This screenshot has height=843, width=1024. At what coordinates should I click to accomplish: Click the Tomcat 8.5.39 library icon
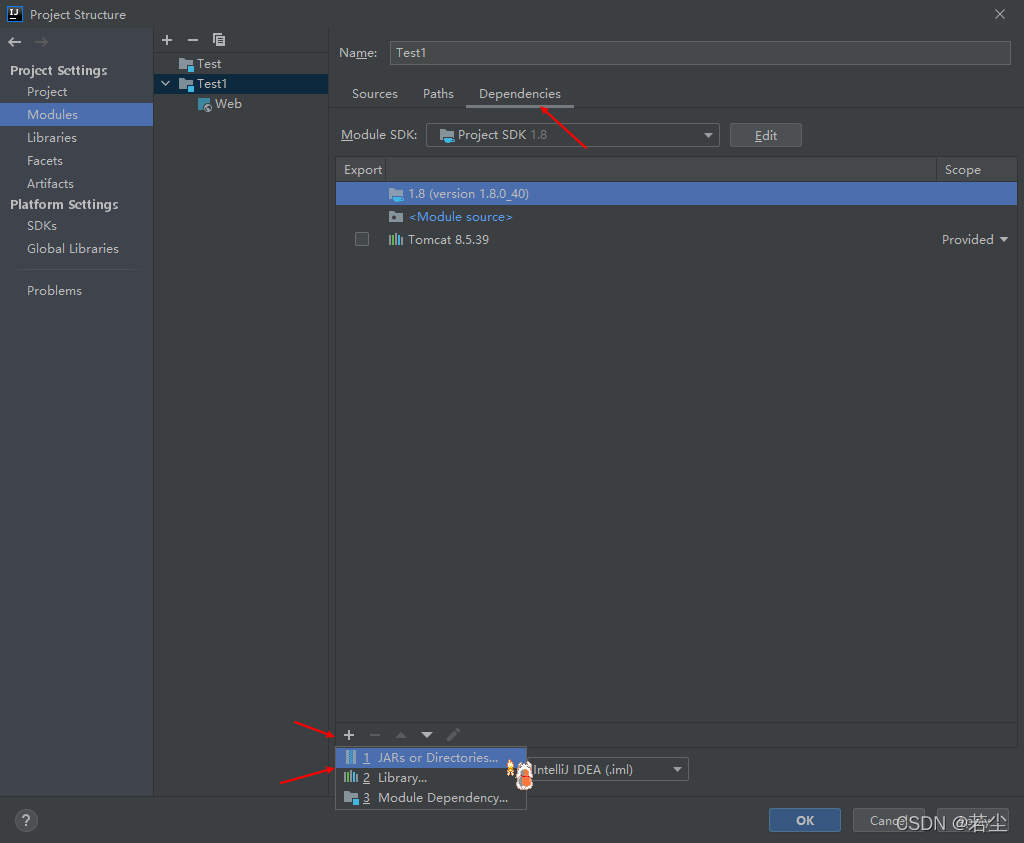pyautogui.click(x=396, y=240)
